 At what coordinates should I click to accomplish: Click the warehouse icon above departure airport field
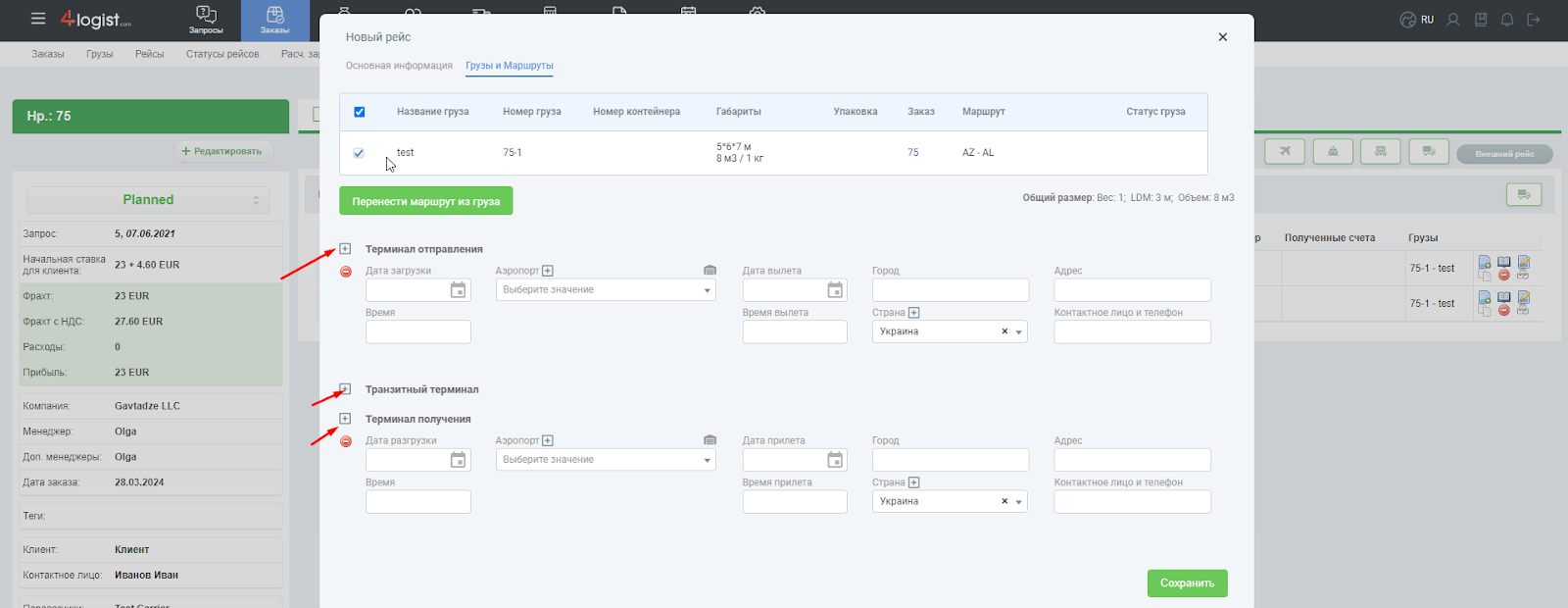point(710,271)
